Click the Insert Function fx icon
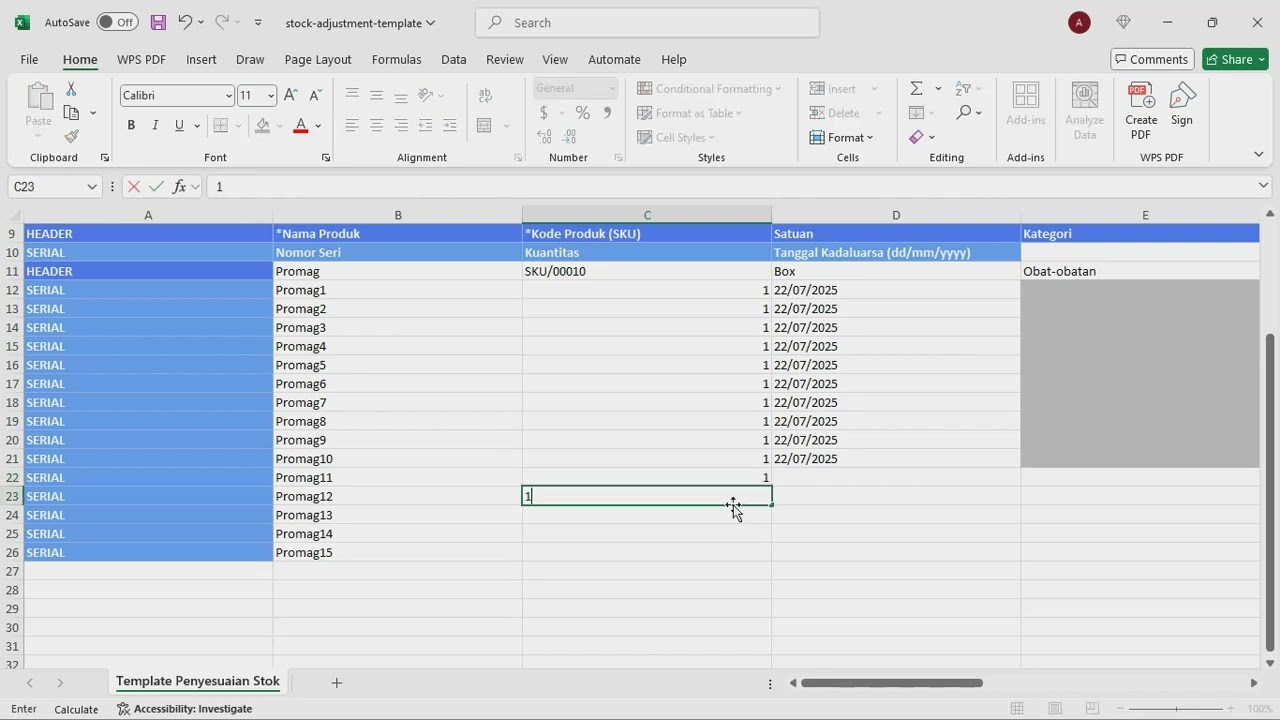Image resolution: width=1280 pixels, height=720 pixels. (x=179, y=187)
